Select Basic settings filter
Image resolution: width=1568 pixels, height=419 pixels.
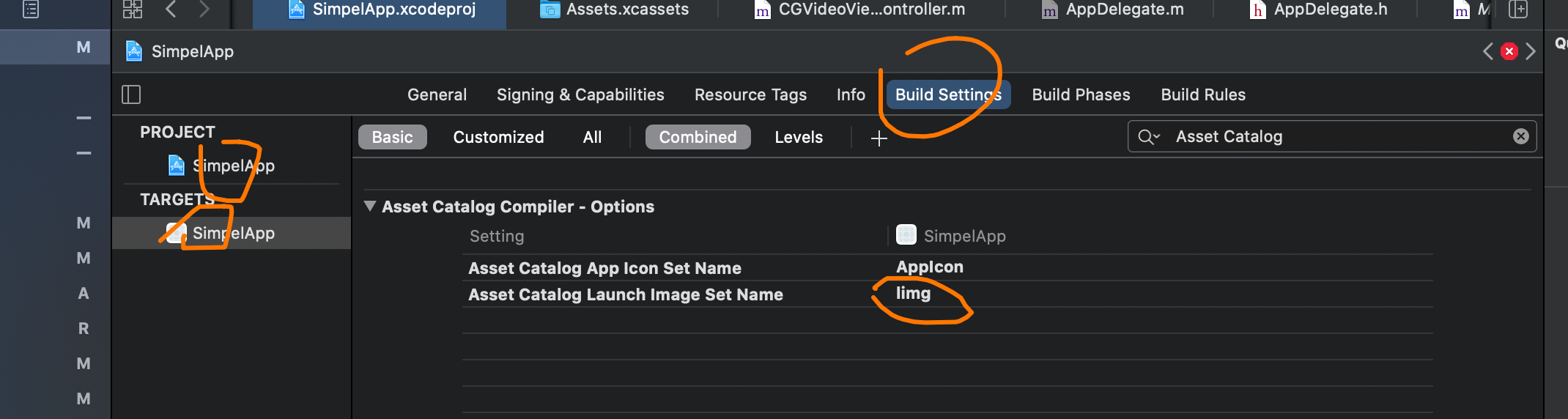[x=392, y=137]
